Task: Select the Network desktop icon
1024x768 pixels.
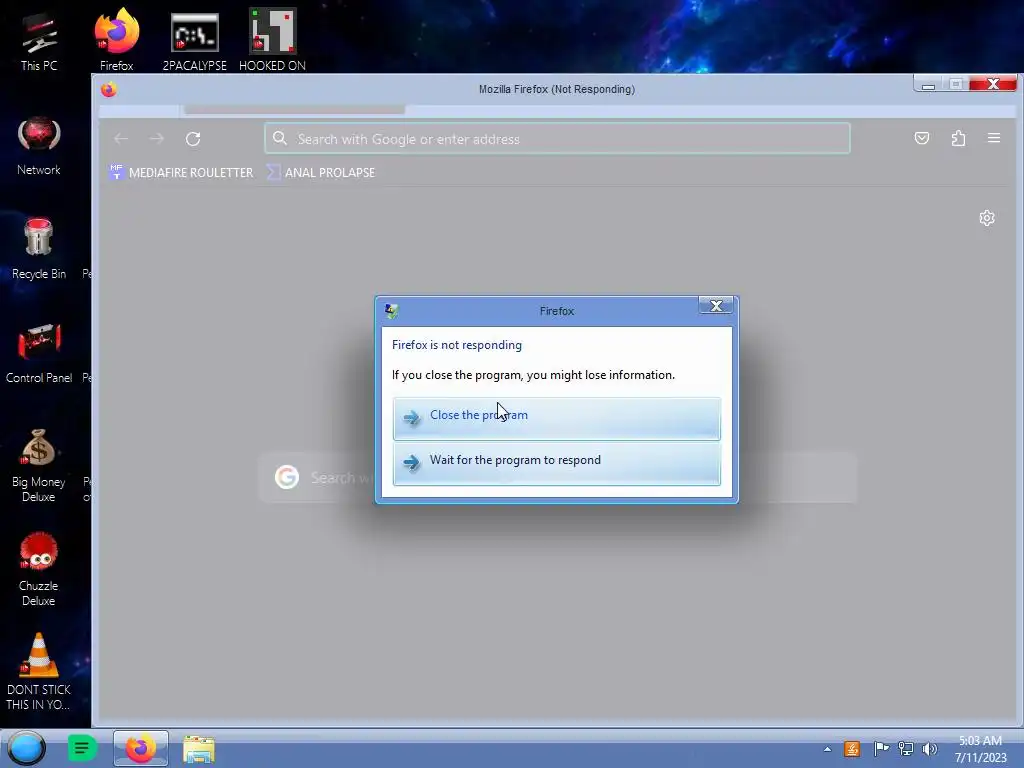Action: 39,146
